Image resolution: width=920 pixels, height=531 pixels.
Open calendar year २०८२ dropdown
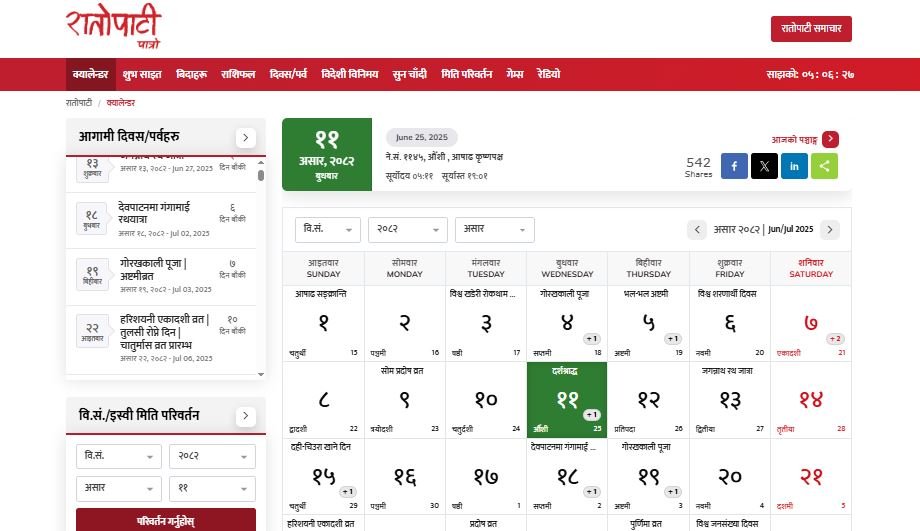click(408, 229)
